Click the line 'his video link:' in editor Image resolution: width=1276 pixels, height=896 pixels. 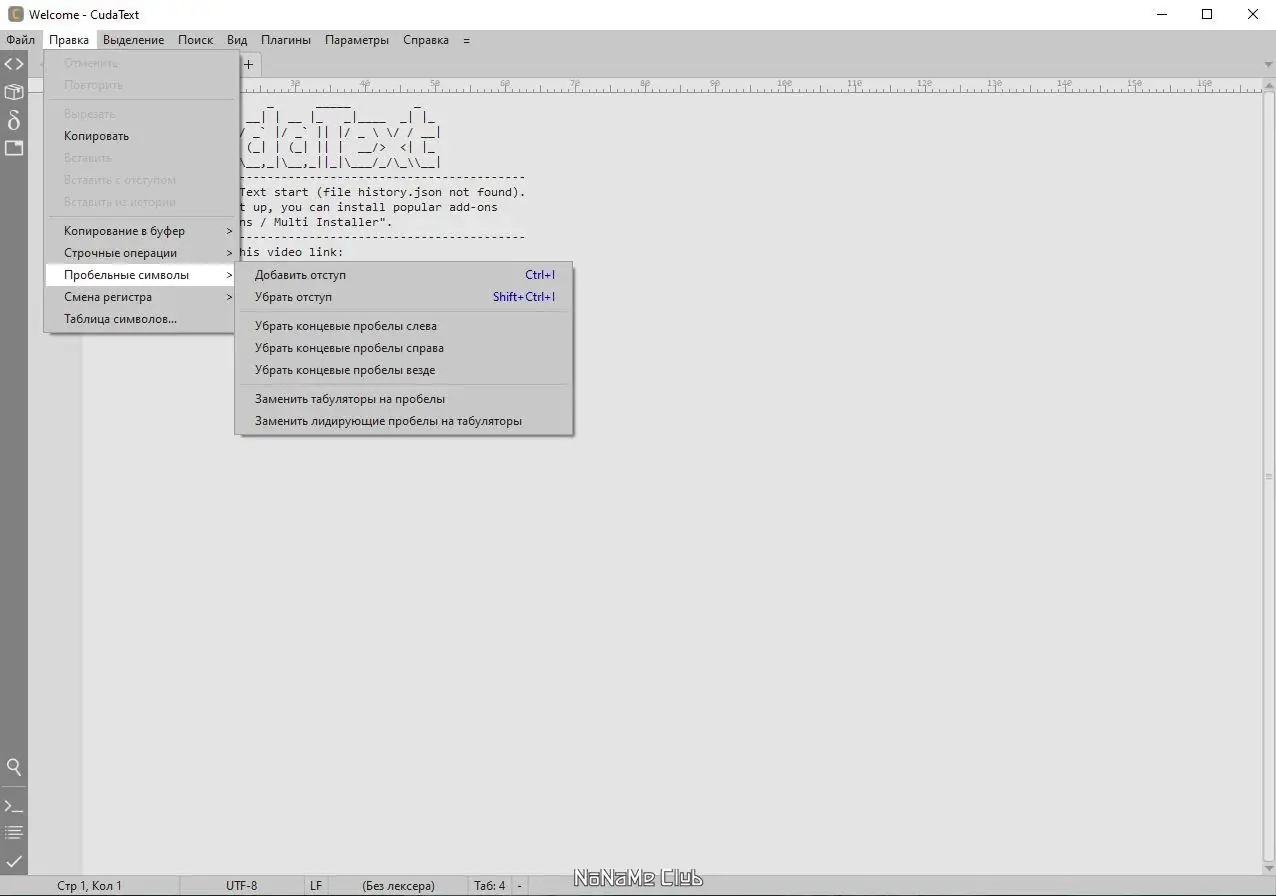[x=292, y=252]
